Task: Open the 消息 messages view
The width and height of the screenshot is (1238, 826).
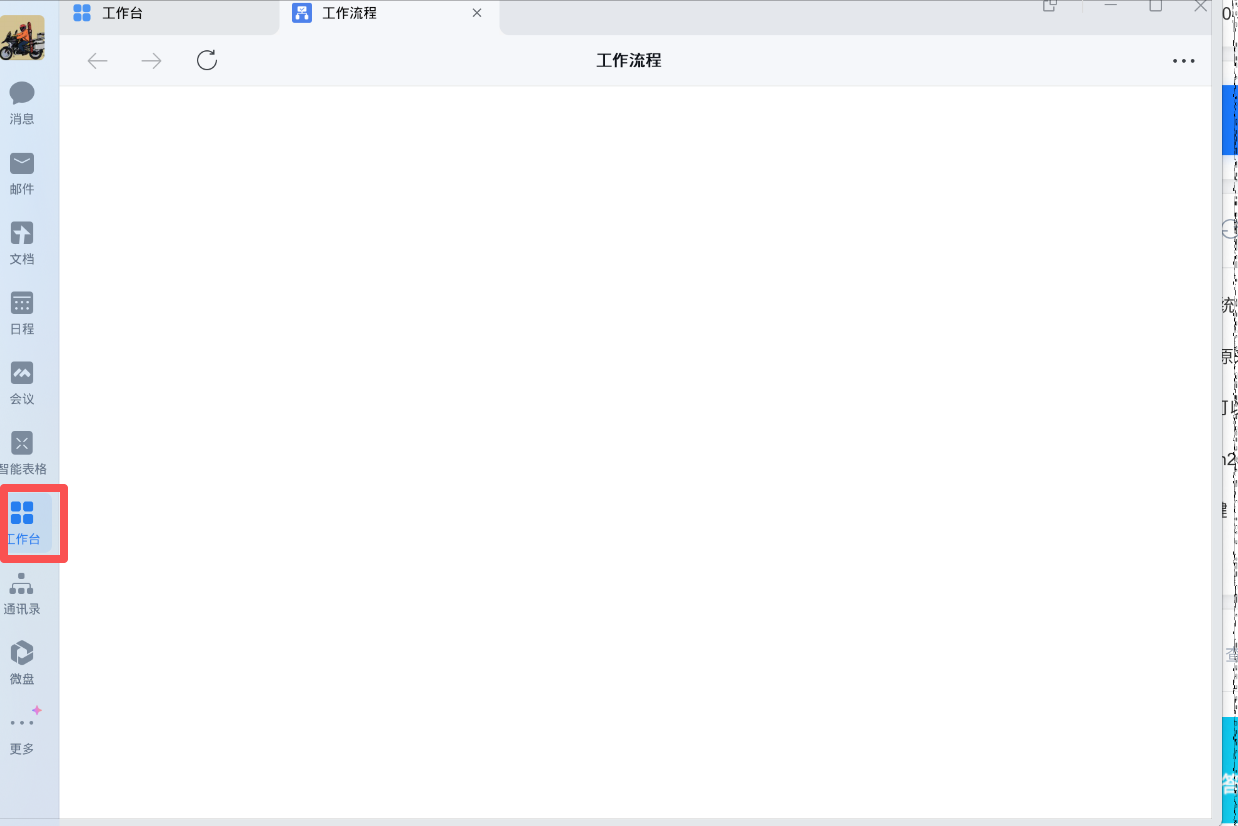Action: point(22,103)
